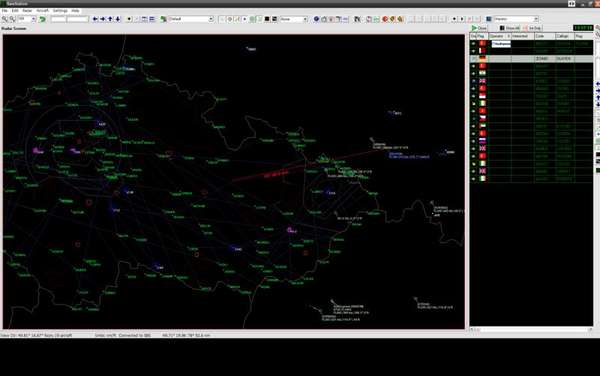Toggle display eye icon on first aircraft row
The height and width of the screenshot is (376, 600).
[473, 44]
